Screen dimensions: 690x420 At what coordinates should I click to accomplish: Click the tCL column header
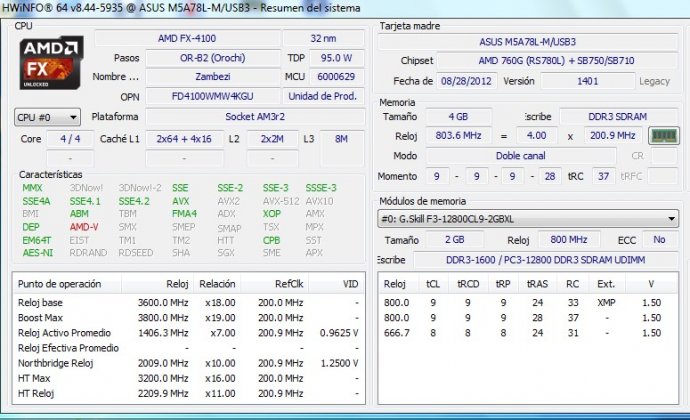433,284
